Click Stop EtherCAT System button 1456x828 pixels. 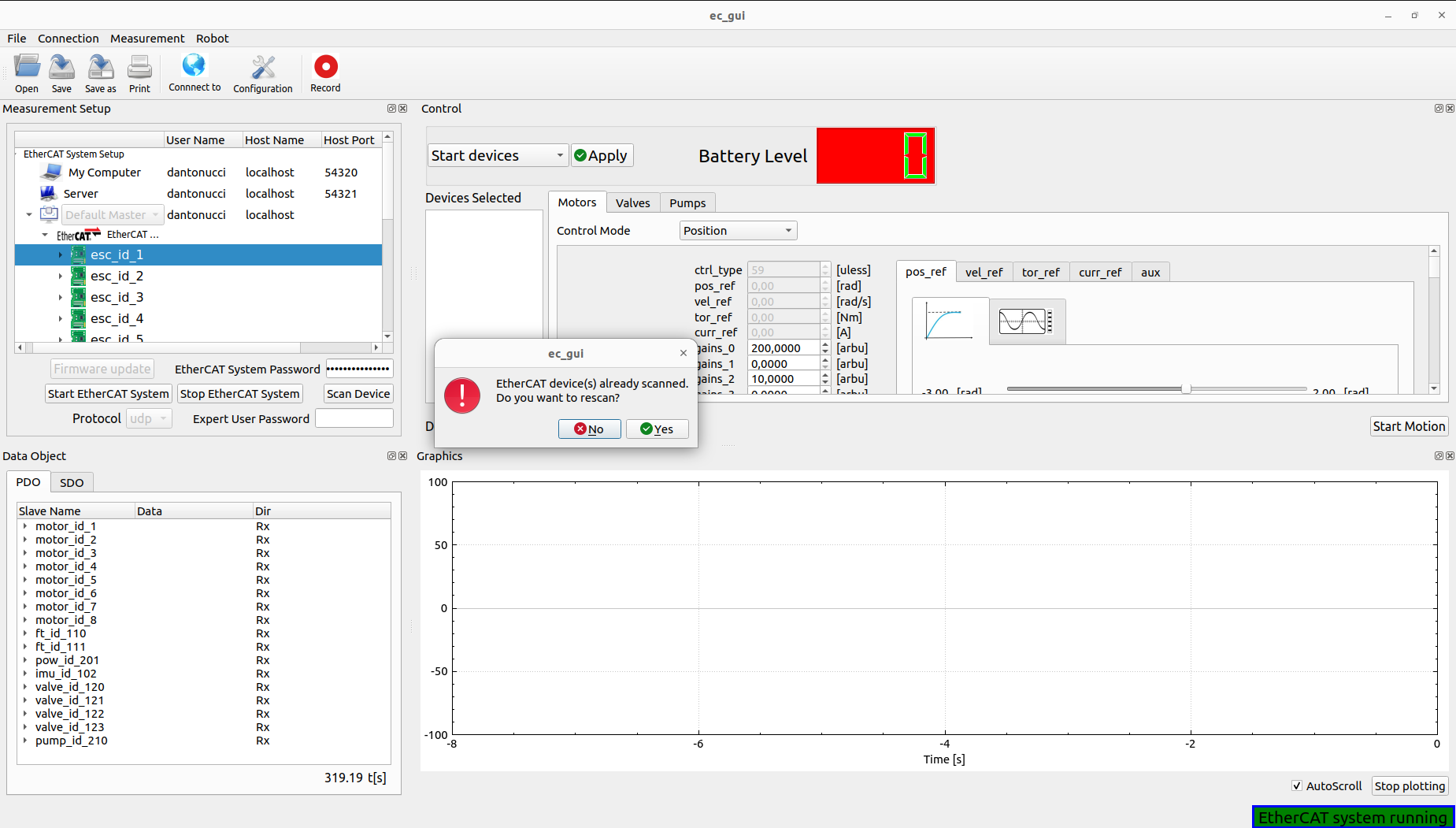tap(240, 394)
